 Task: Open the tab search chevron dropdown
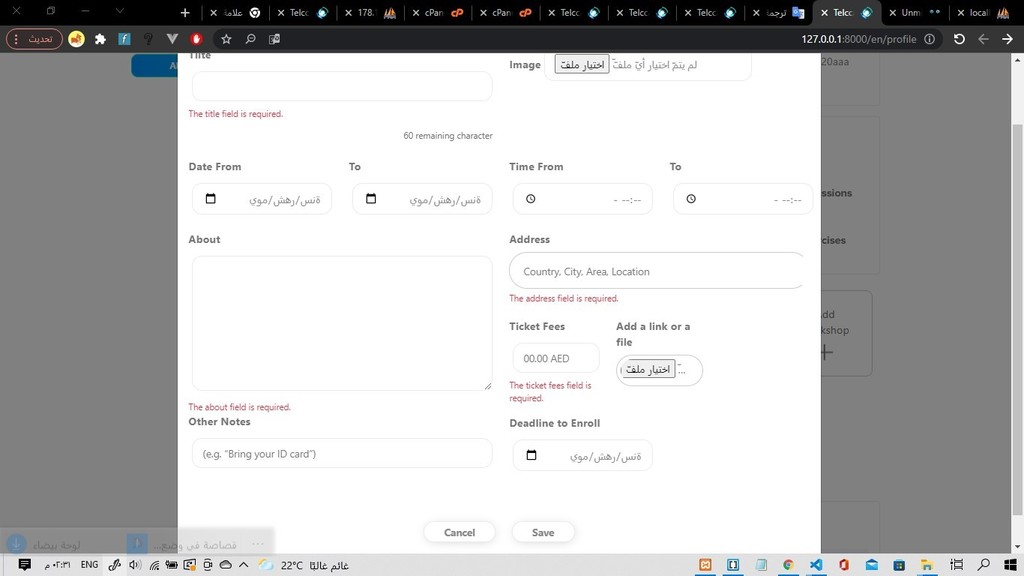(x=120, y=10)
